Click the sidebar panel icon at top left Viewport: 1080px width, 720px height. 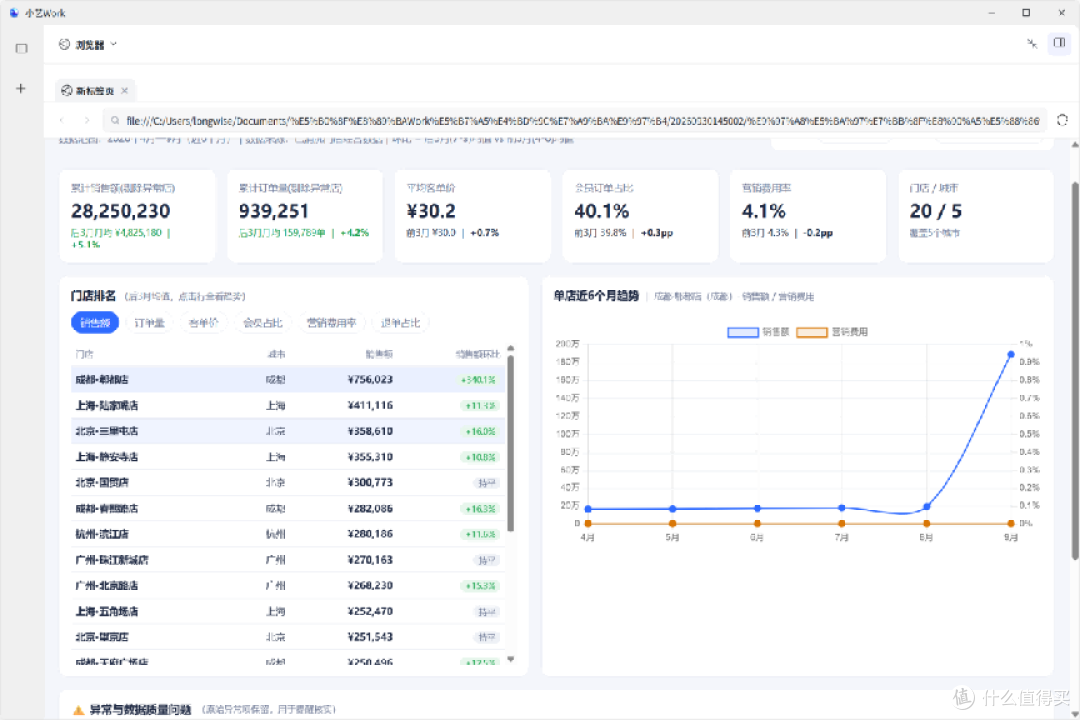pyautogui.click(x=21, y=48)
